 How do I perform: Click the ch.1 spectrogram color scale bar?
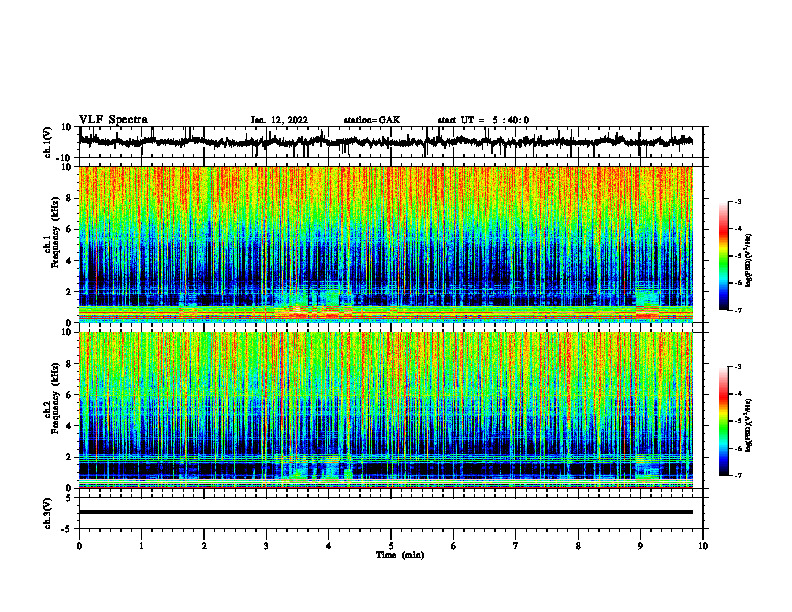coord(724,256)
